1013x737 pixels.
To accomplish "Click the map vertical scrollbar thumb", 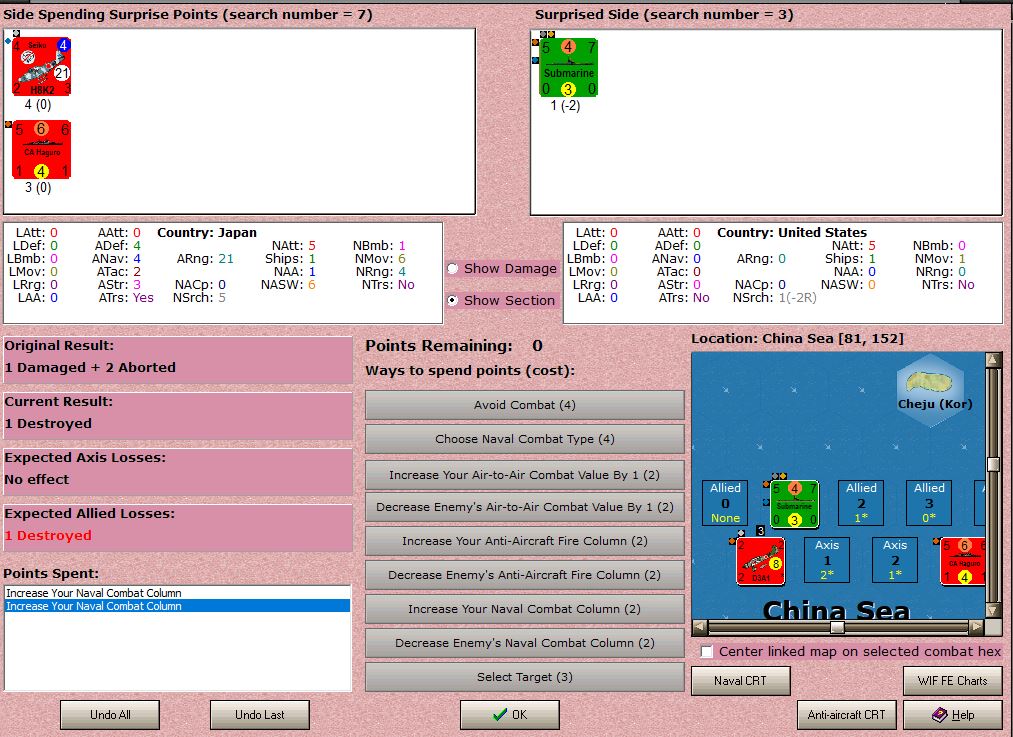I will pyautogui.click(x=994, y=464).
